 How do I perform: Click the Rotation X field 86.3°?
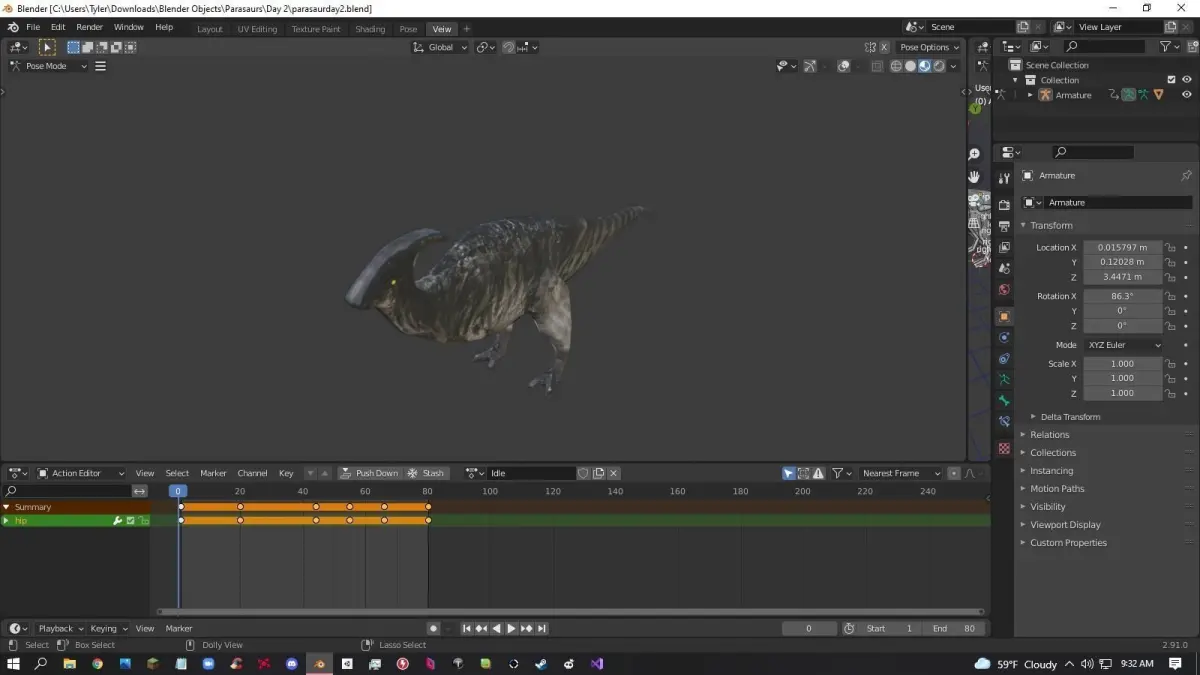coord(1122,296)
